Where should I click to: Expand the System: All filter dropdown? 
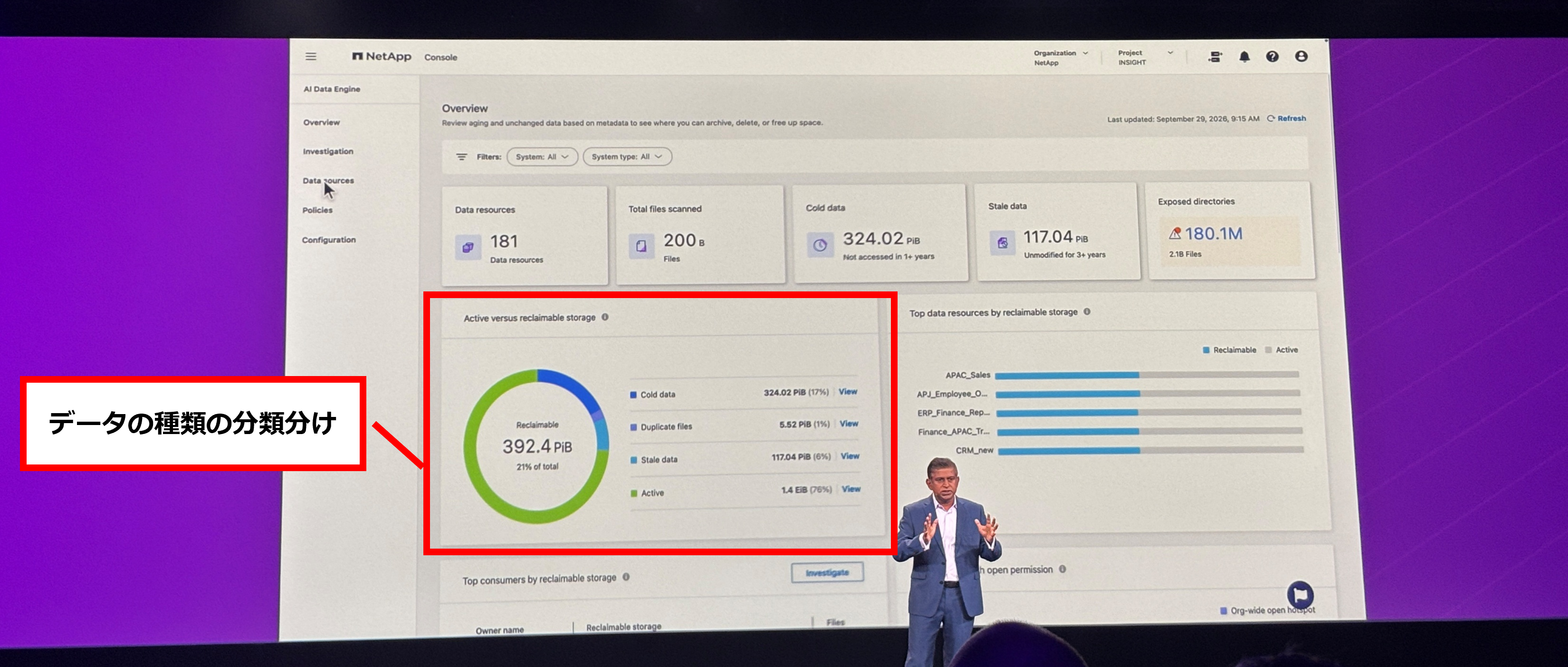[542, 156]
